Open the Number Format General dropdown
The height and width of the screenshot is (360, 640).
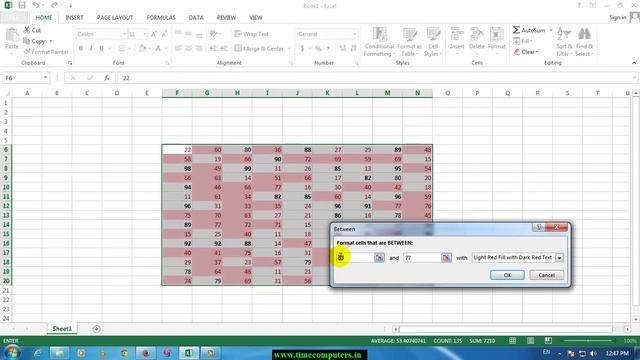point(354,34)
